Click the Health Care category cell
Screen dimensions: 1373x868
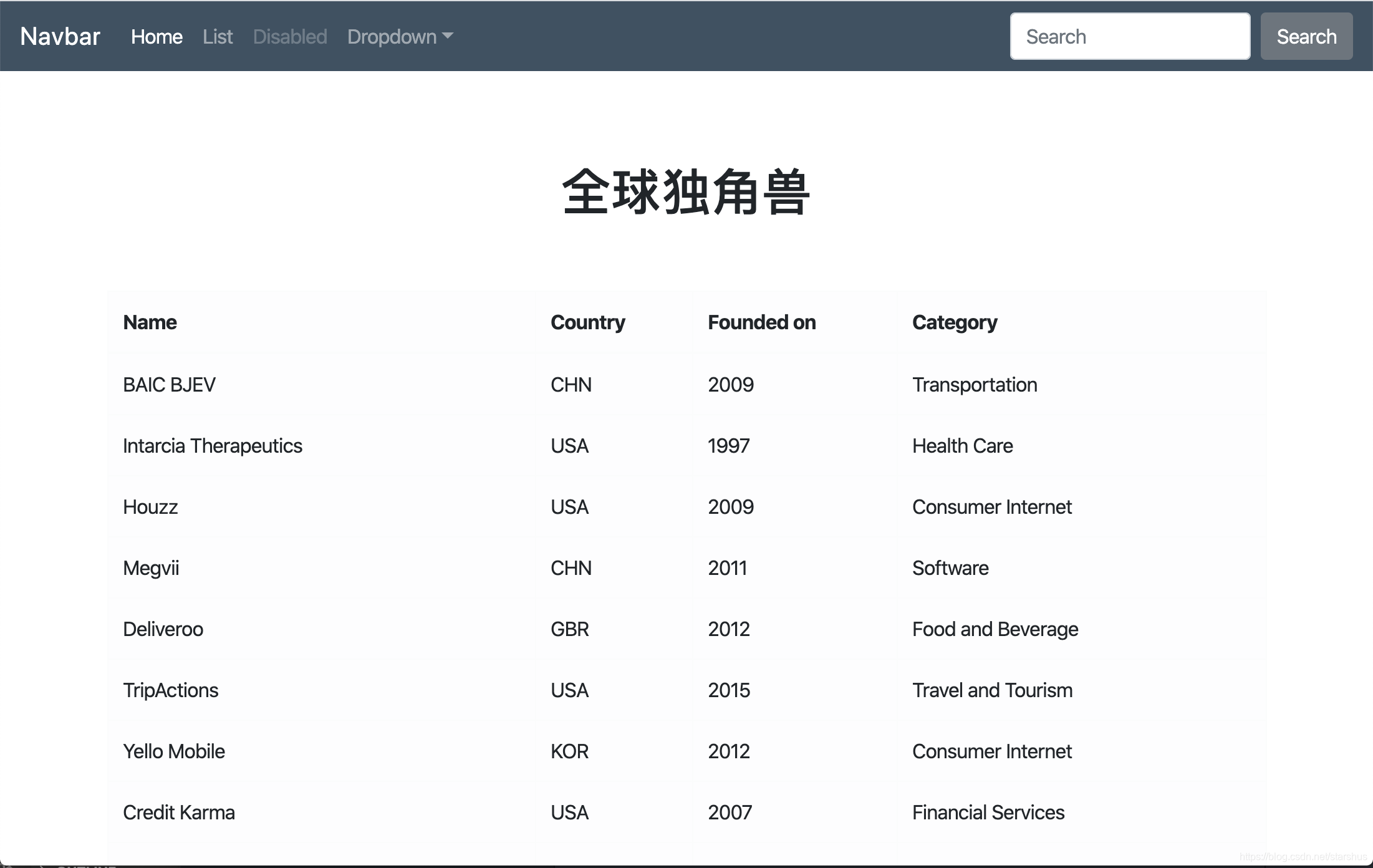[962, 446]
